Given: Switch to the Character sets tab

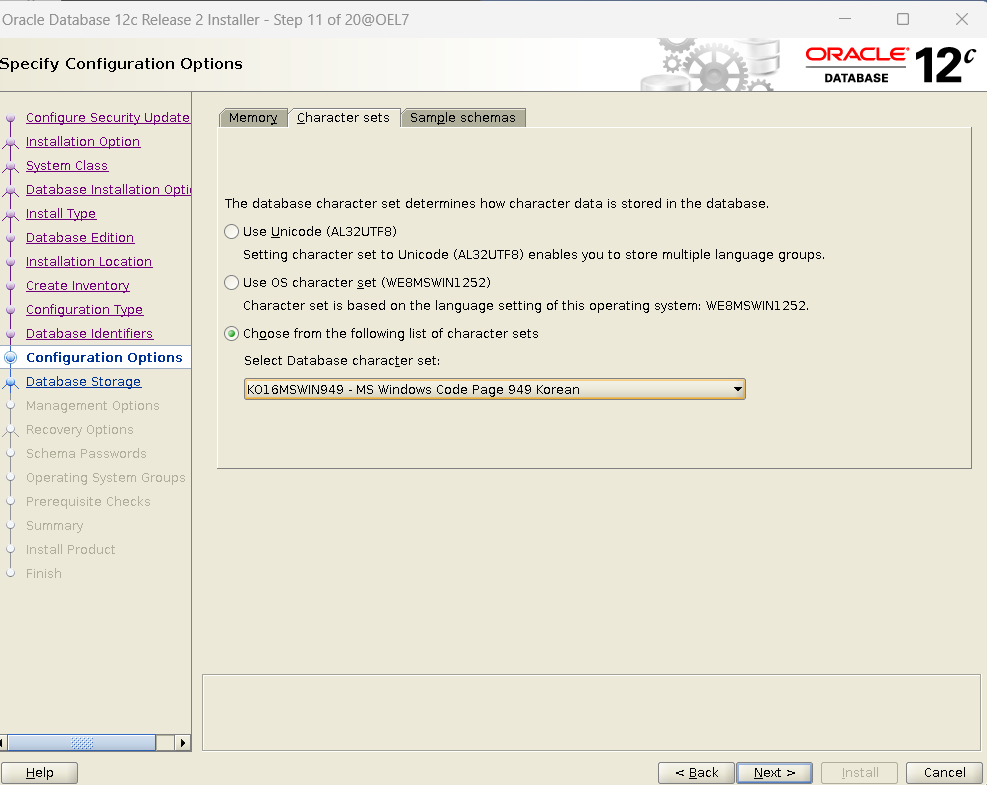Looking at the screenshot, I should click(344, 118).
